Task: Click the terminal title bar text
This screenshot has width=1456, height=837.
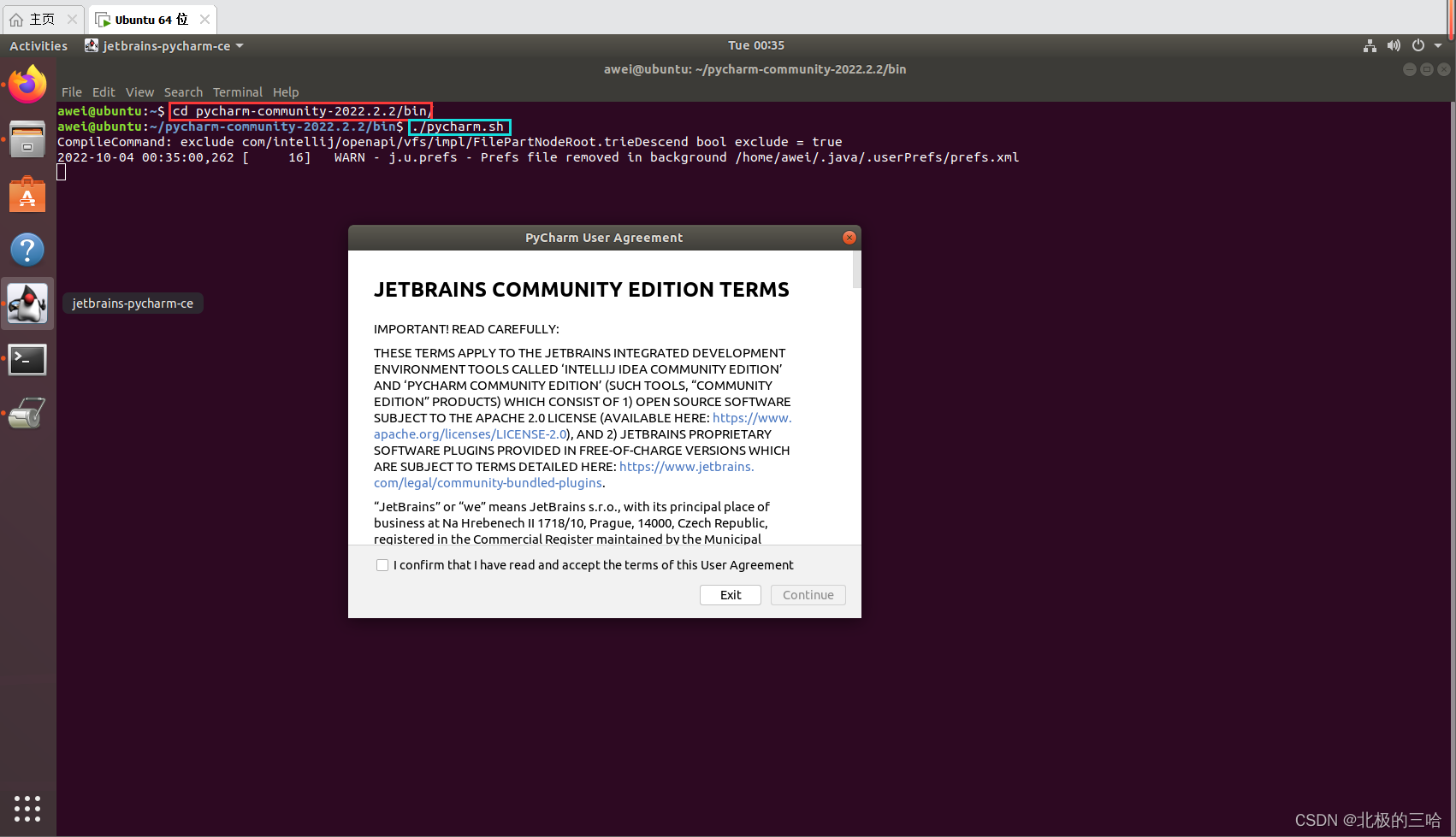Action: 755,69
